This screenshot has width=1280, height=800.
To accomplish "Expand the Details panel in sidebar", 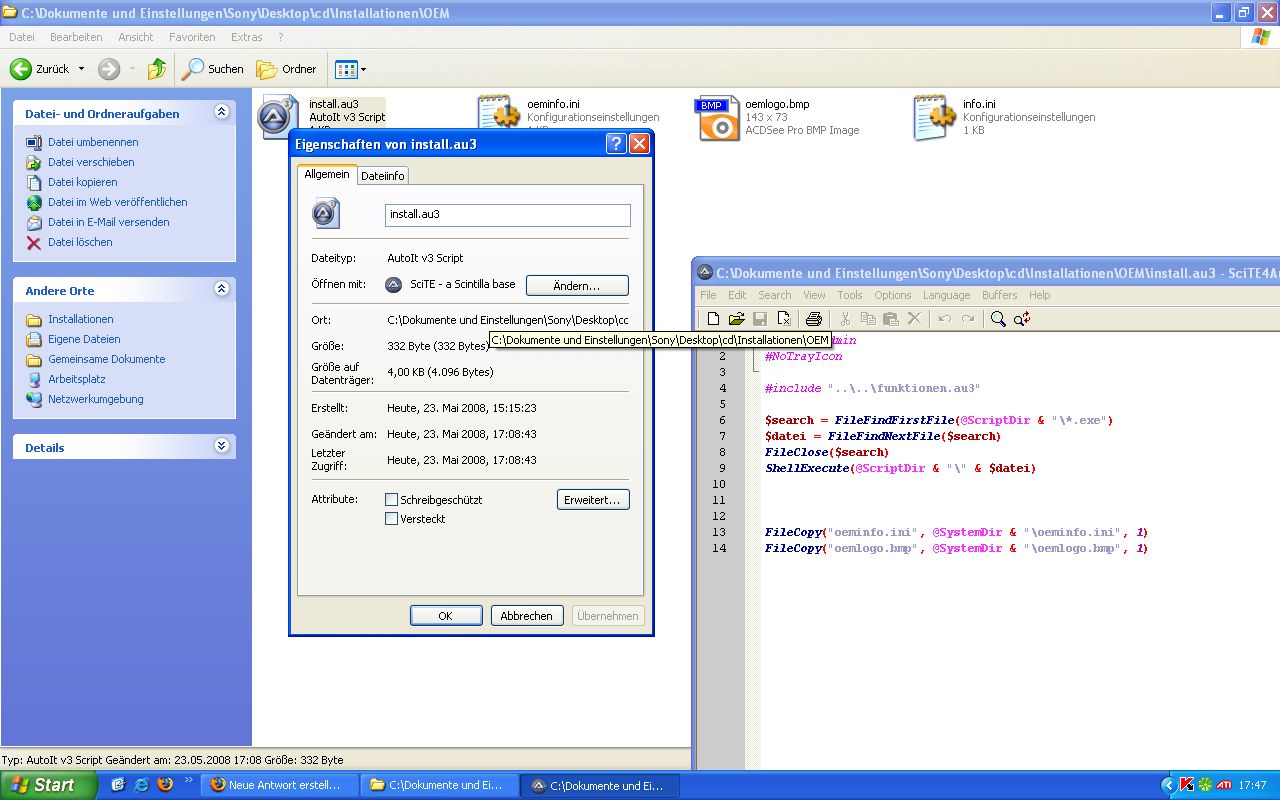I will tap(221, 447).
